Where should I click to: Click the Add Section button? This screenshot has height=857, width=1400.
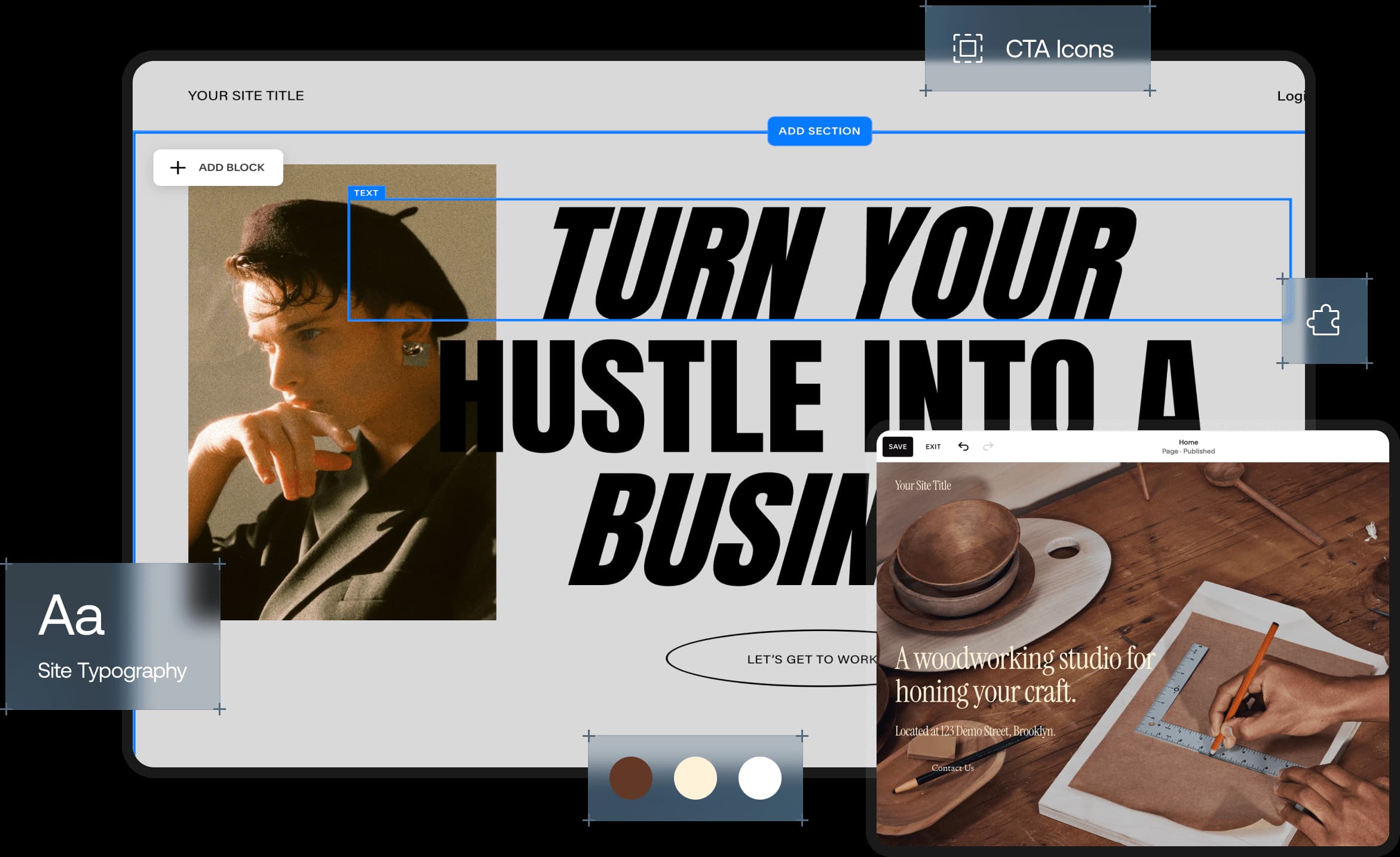click(x=819, y=131)
